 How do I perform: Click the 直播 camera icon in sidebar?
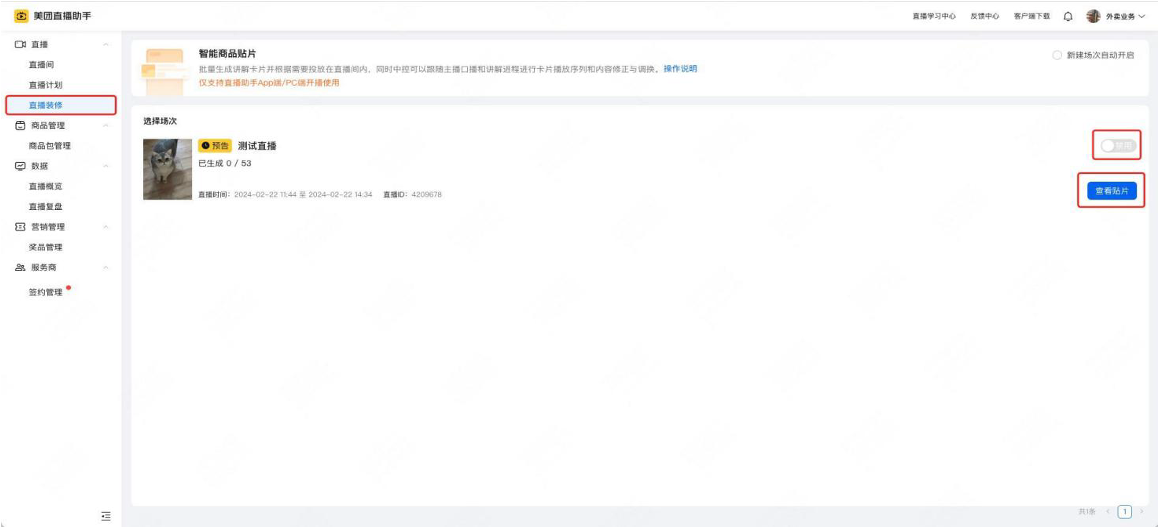click(20, 44)
